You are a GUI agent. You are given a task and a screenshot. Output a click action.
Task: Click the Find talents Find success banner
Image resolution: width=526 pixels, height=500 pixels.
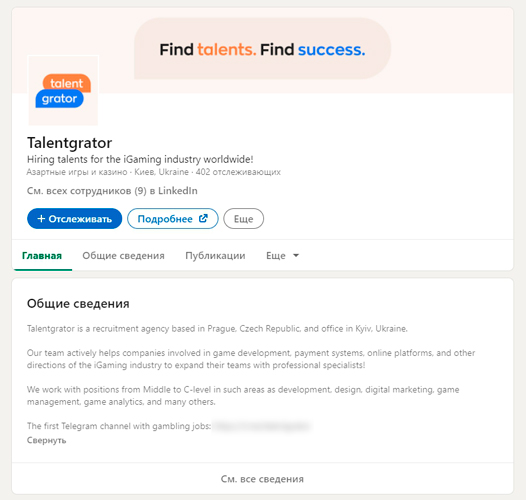point(262,49)
